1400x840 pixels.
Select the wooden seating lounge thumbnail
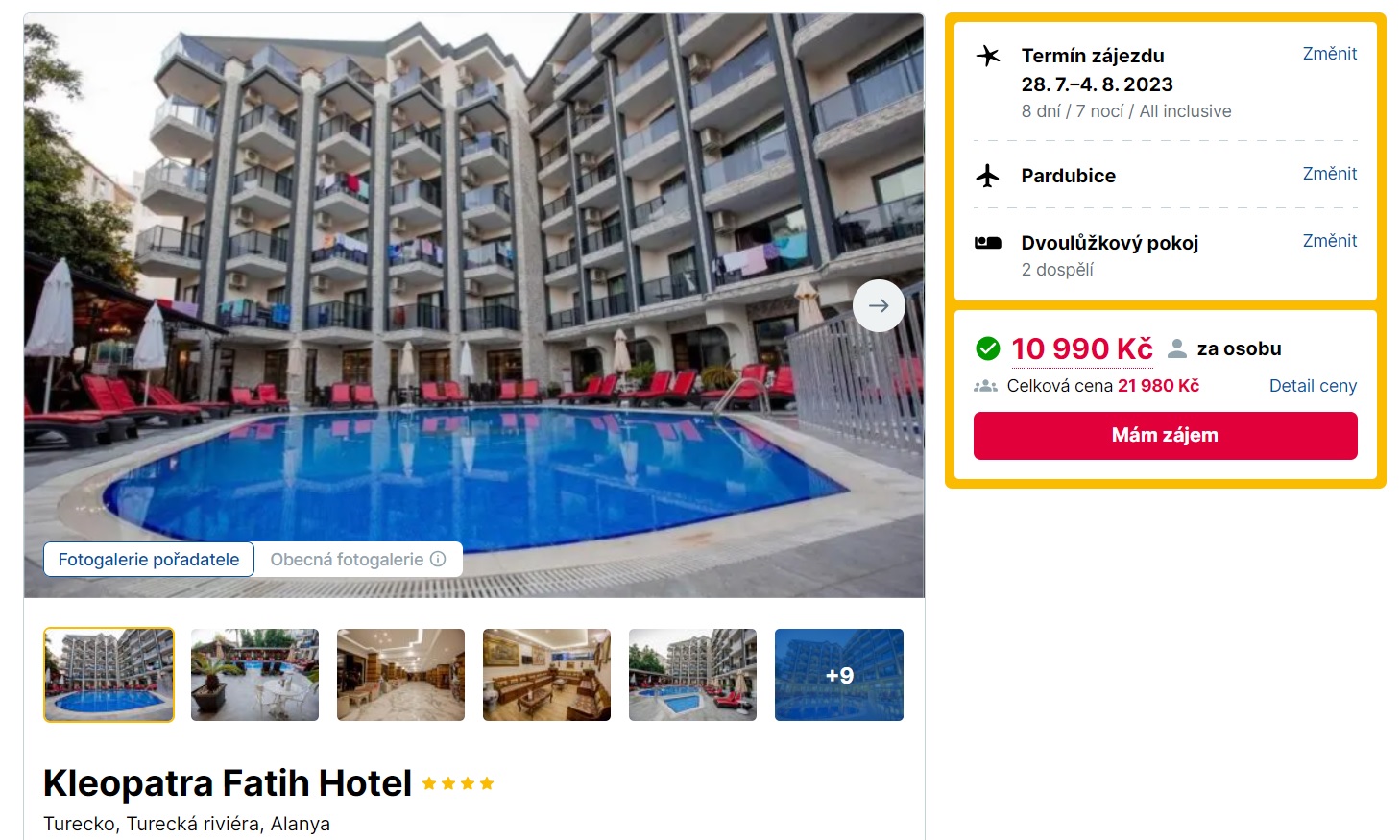pyautogui.click(x=546, y=675)
